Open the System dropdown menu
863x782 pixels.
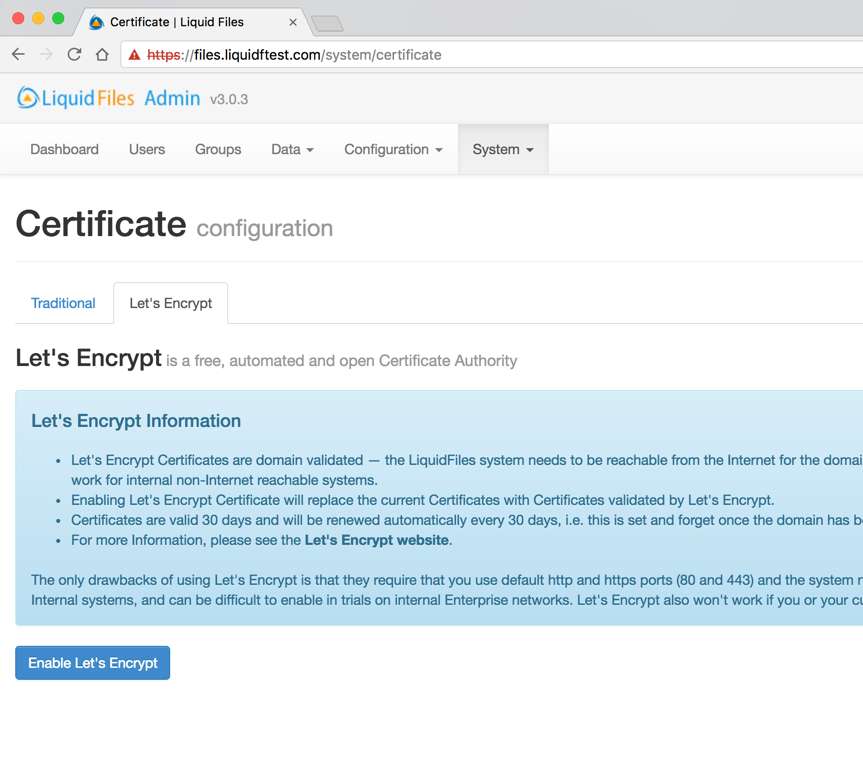click(502, 149)
